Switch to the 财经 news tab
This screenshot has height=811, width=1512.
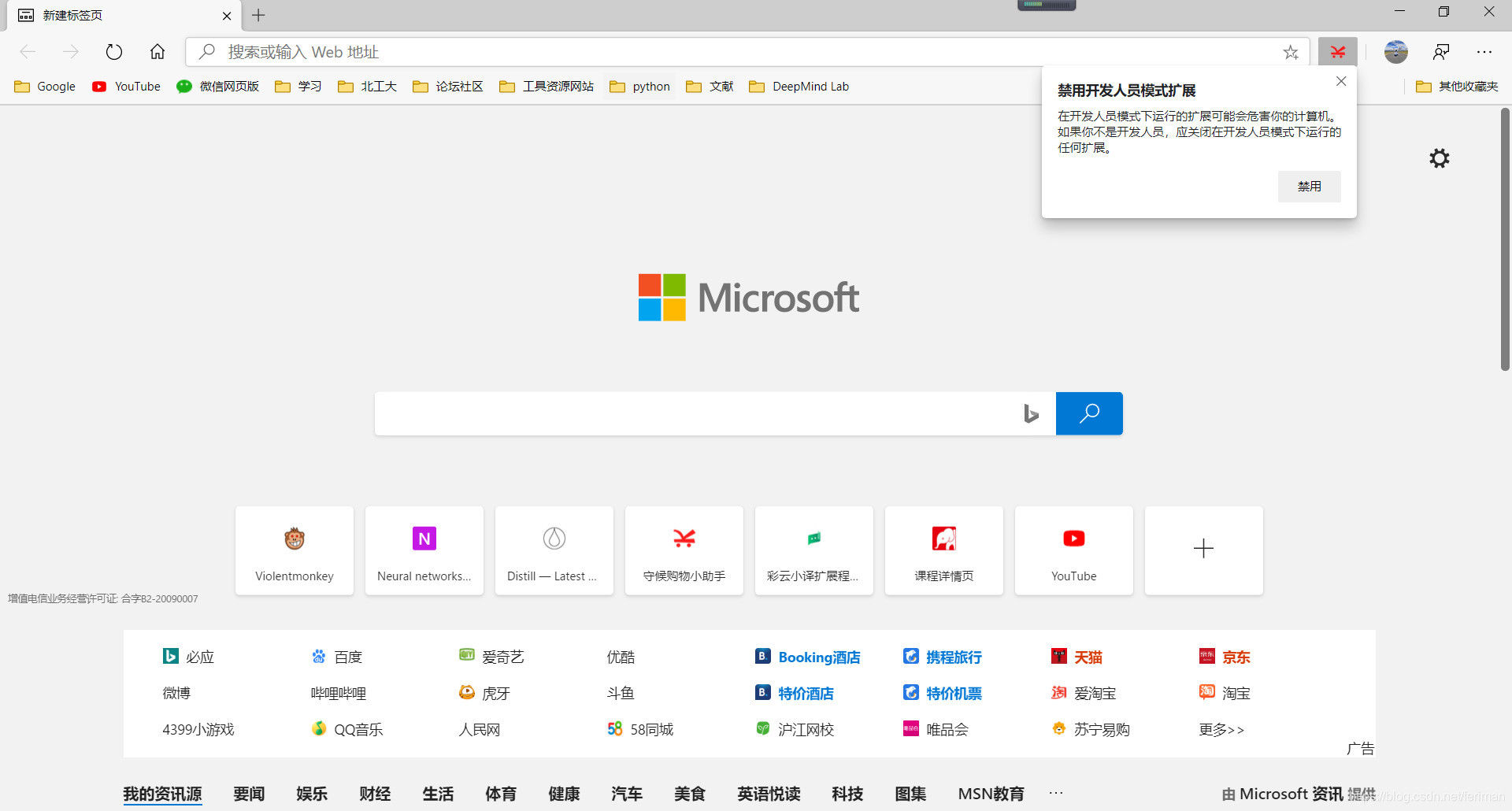click(x=375, y=794)
